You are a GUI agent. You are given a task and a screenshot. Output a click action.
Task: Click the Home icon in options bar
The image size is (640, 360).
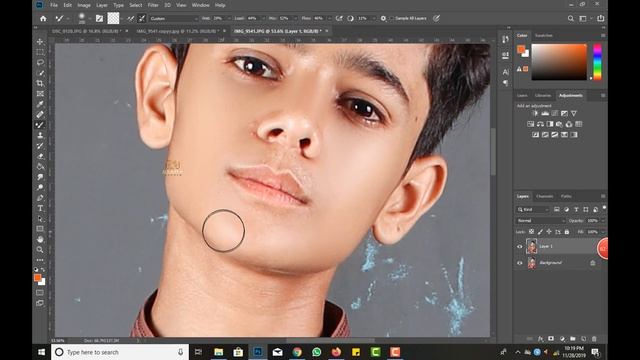click(43, 18)
